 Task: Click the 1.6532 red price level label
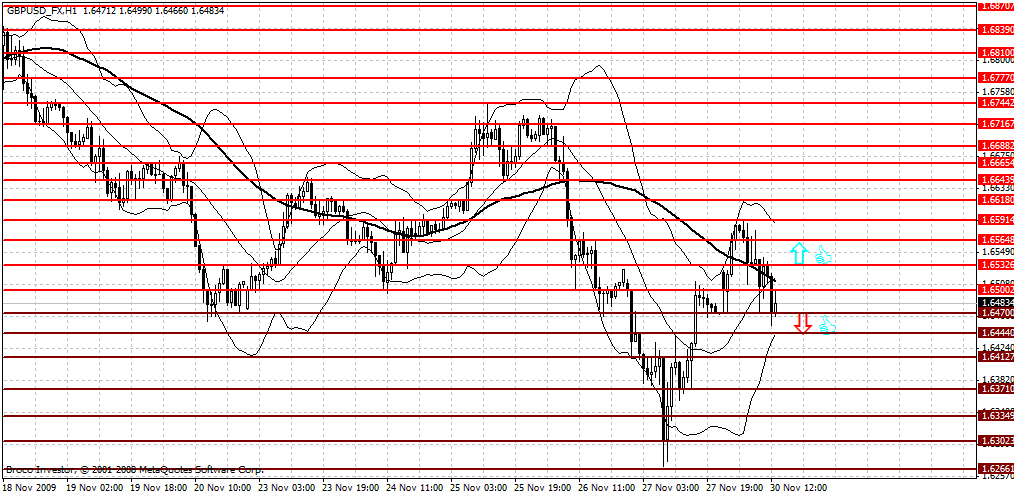pos(997,265)
